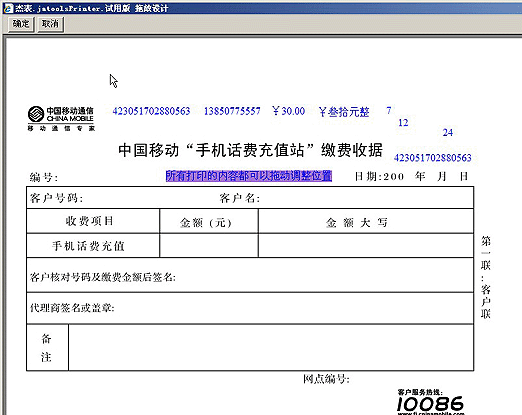Click the IE icon in the title bar
Image resolution: width=522 pixels, height=415 pixels.
7,8
